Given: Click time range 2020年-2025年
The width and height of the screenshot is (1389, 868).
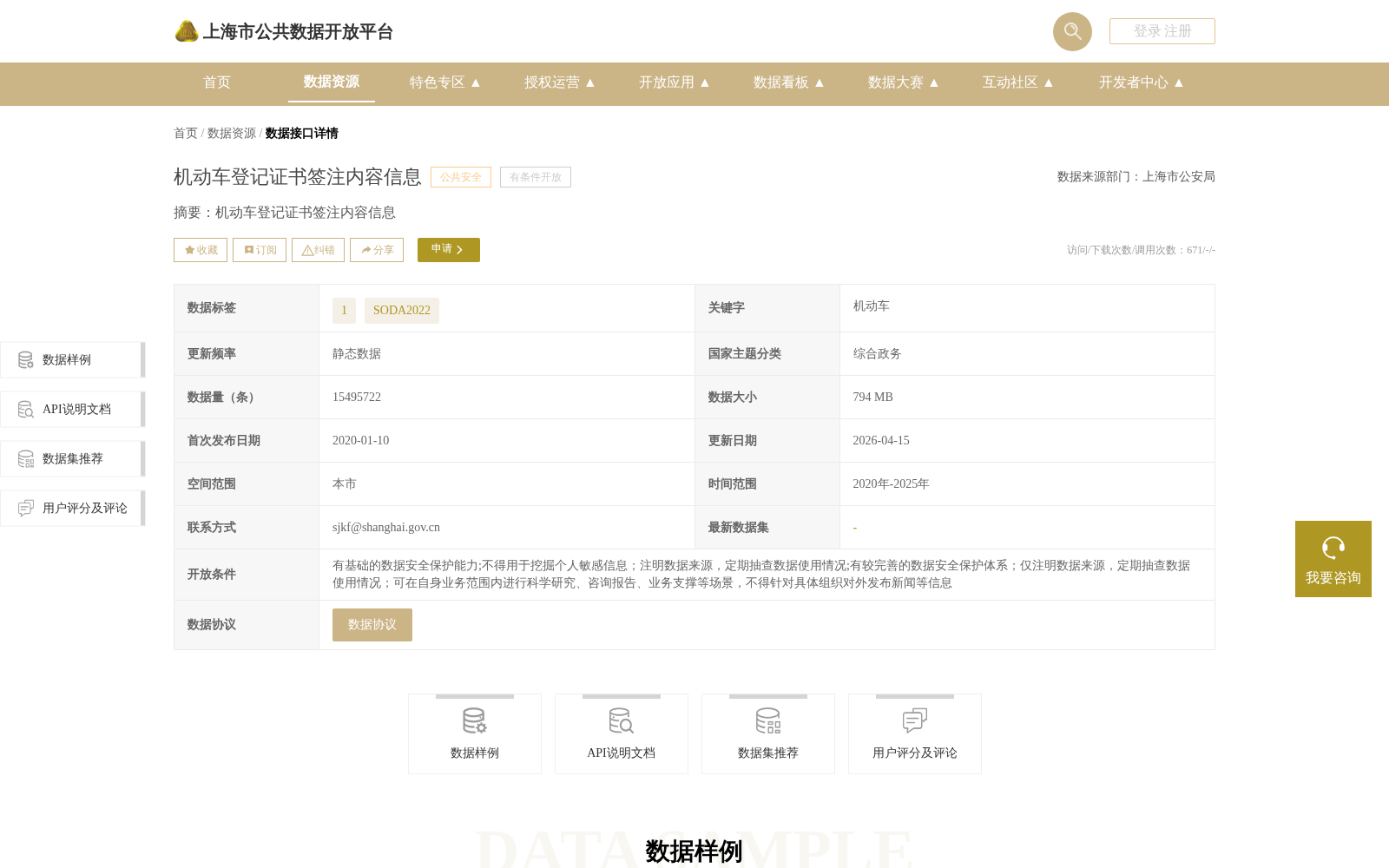Looking at the screenshot, I should 891,483.
